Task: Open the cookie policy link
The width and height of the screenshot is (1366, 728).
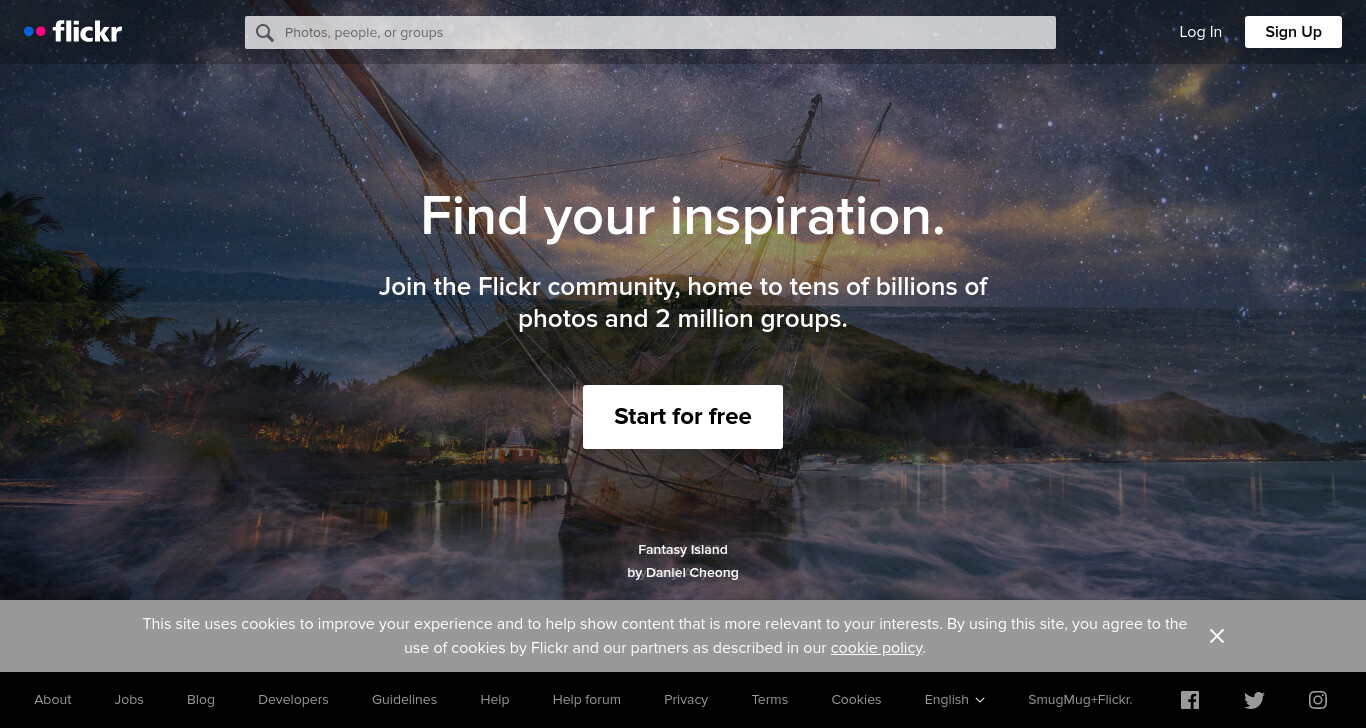Action: click(x=876, y=648)
